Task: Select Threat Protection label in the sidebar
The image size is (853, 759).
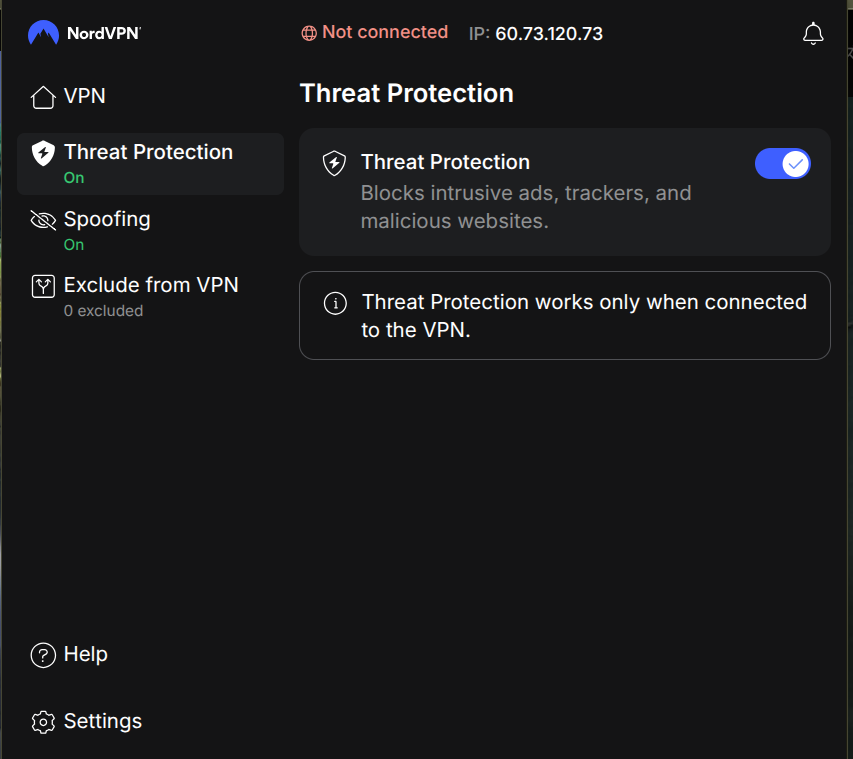Action: (148, 152)
